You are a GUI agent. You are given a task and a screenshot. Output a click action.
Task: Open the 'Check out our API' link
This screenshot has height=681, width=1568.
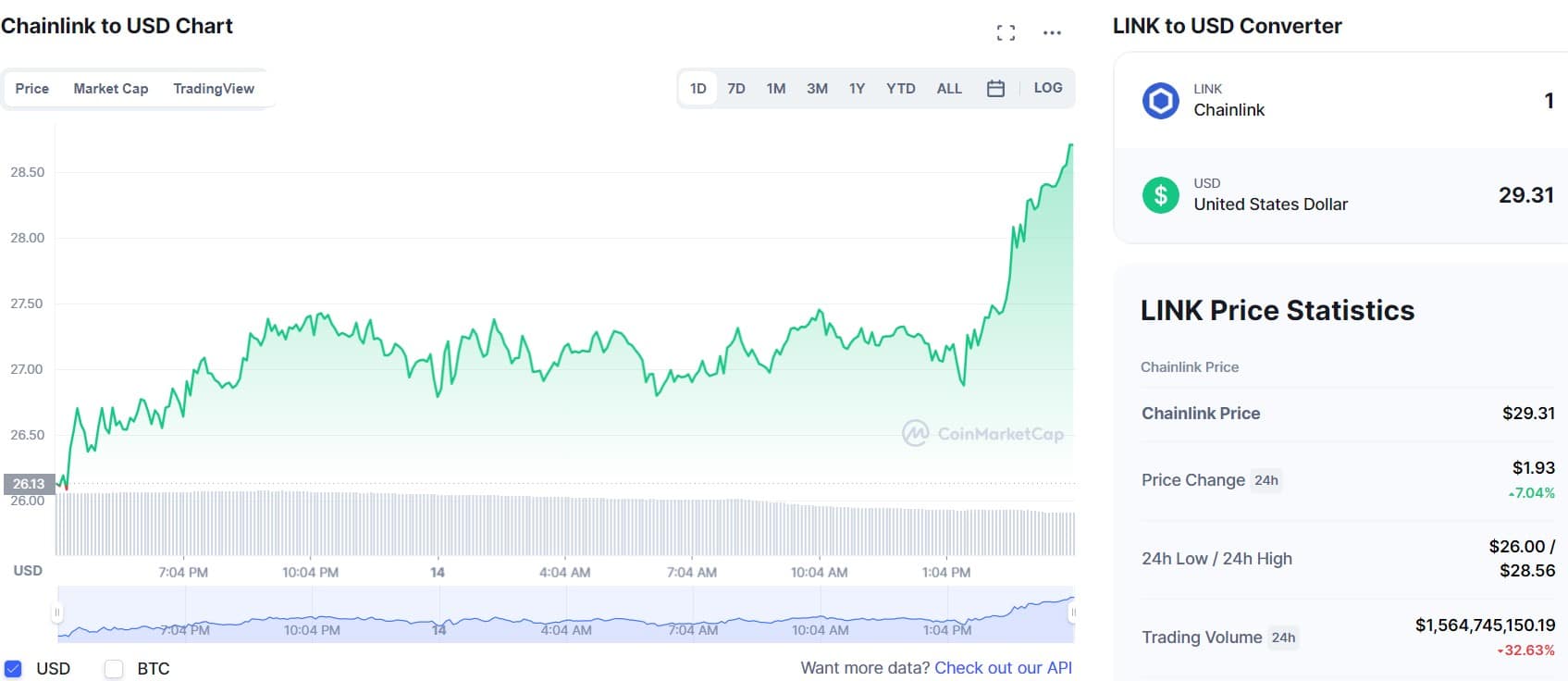click(1004, 668)
